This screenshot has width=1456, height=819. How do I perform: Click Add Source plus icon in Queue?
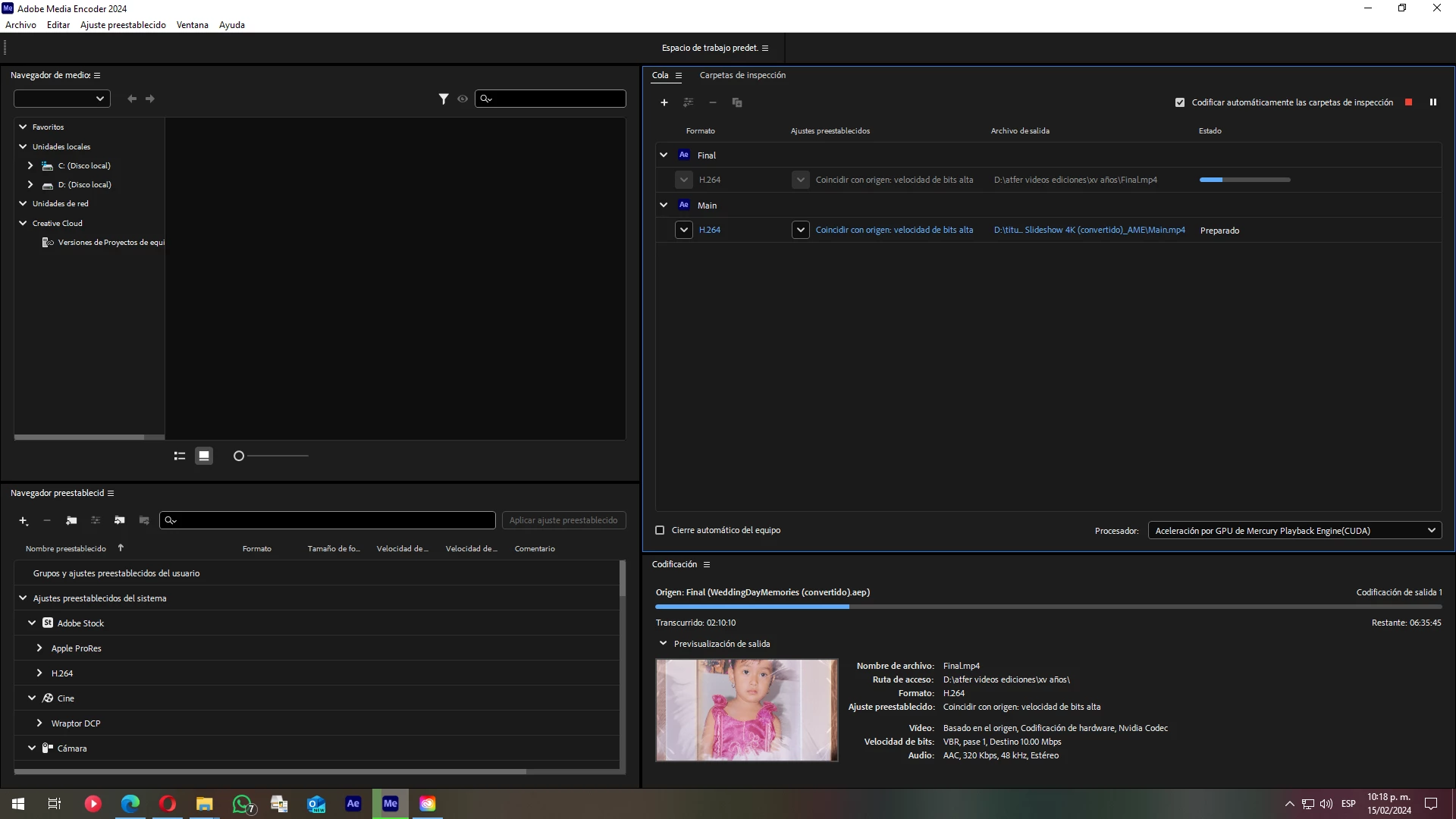coord(664,102)
